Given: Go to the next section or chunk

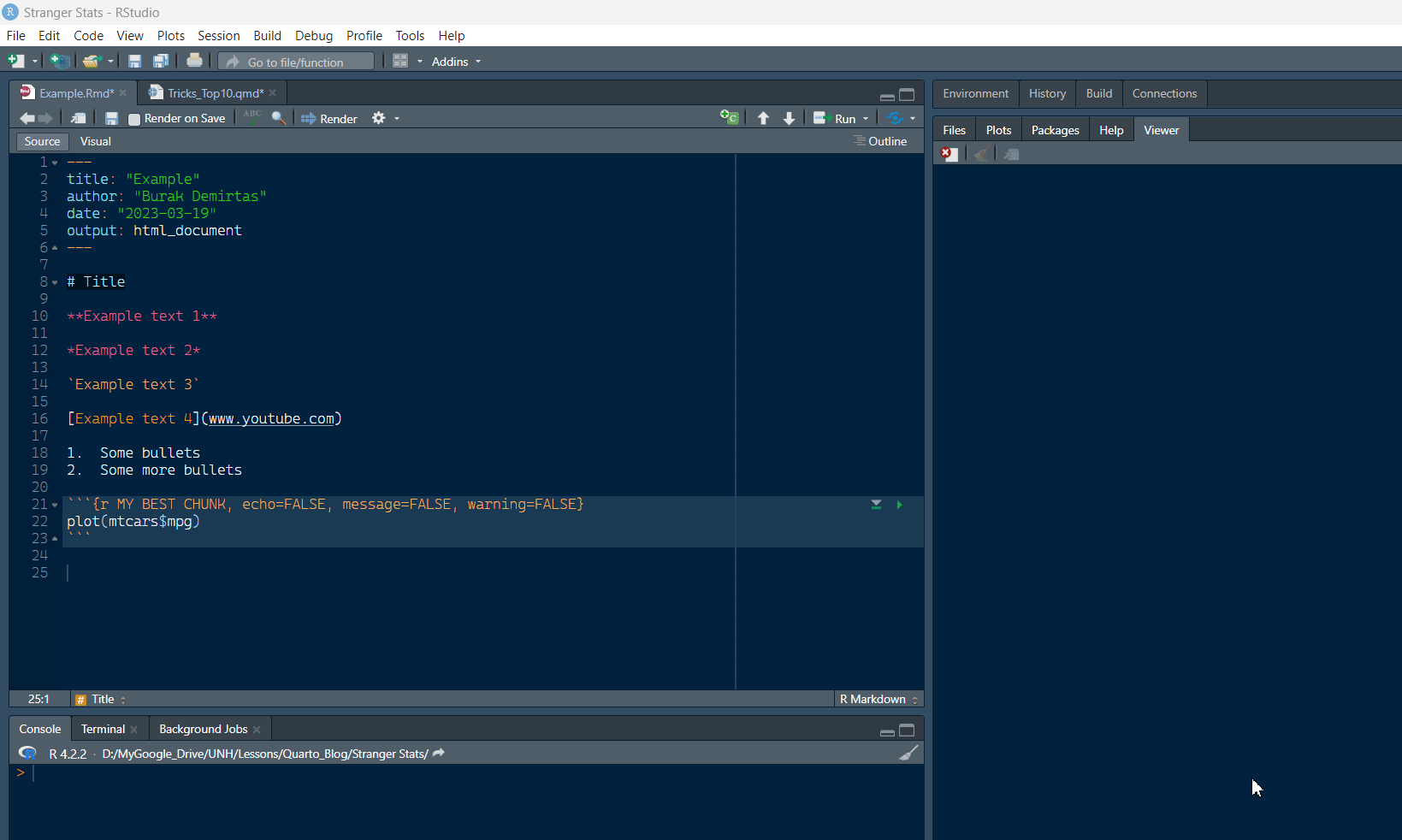Looking at the screenshot, I should (789, 118).
